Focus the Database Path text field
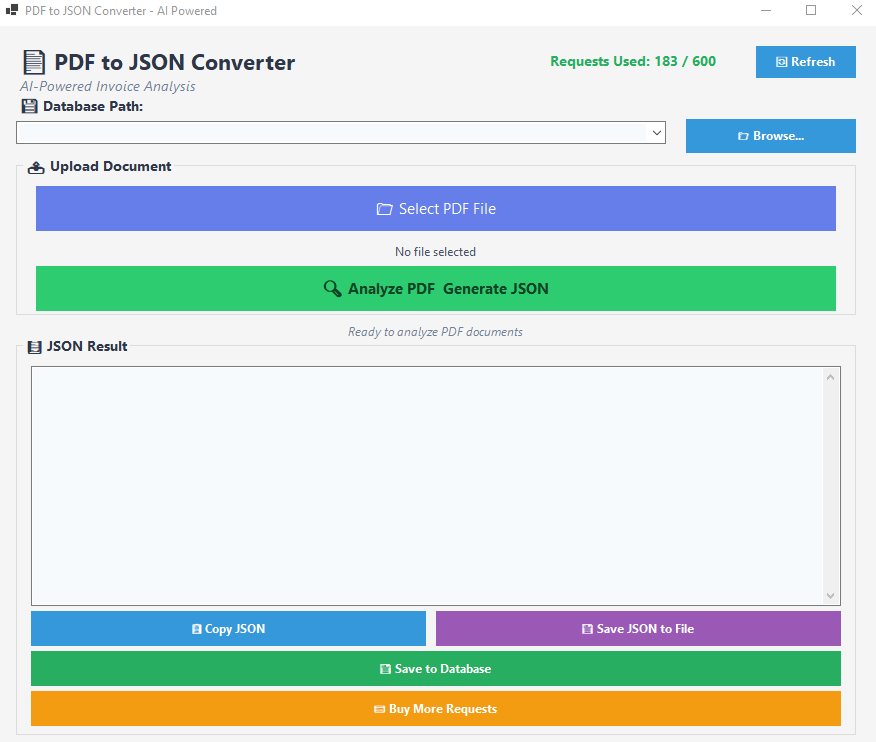This screenshot has height=742, width=876. 330,133
